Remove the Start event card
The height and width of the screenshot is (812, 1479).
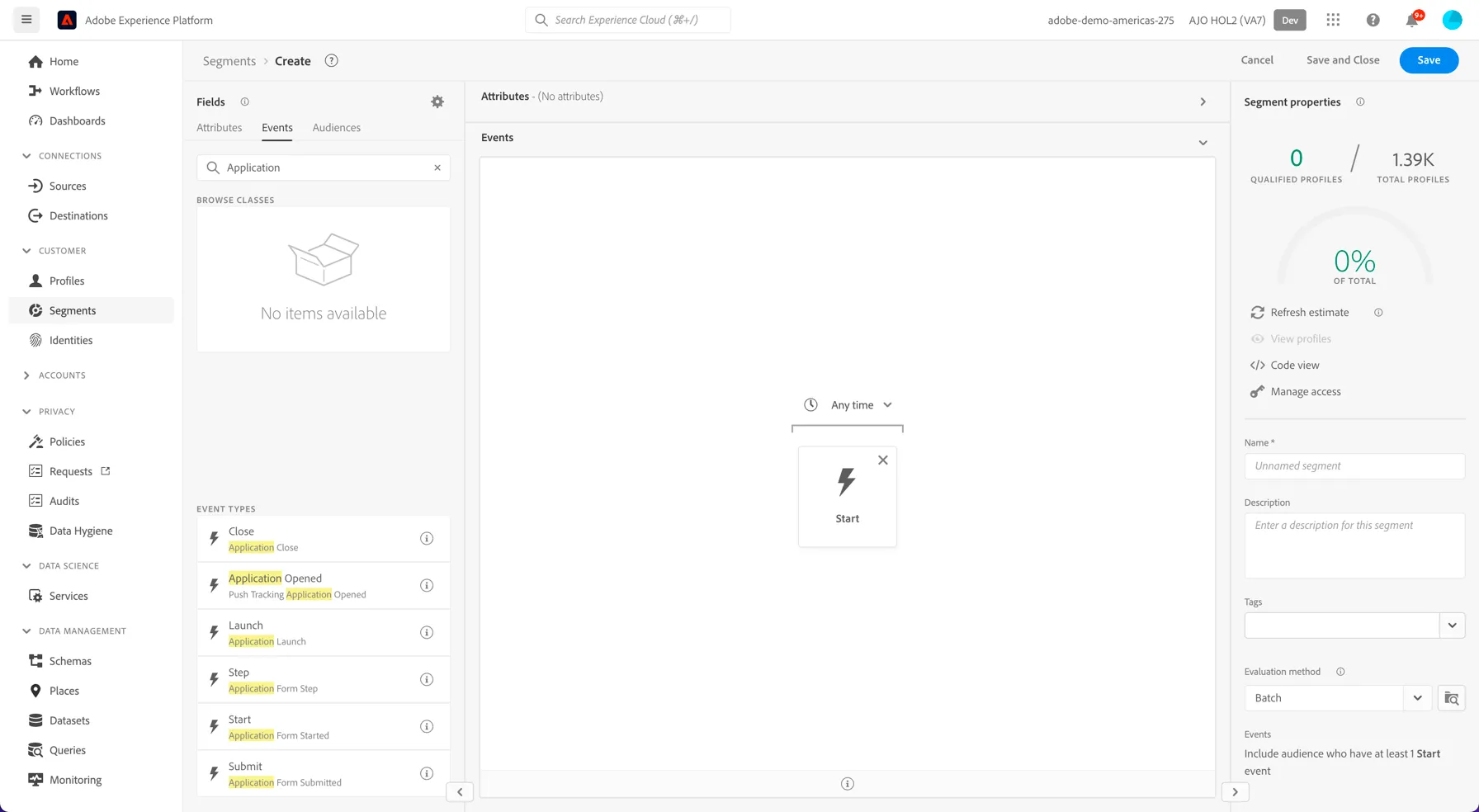pyautogui.click(x=883, y=460)
